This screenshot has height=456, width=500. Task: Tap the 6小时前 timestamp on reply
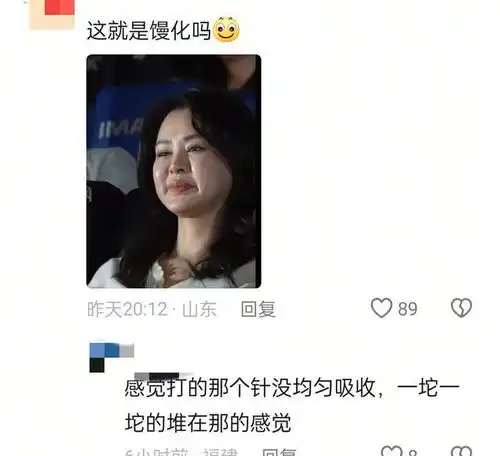point(157,452)
